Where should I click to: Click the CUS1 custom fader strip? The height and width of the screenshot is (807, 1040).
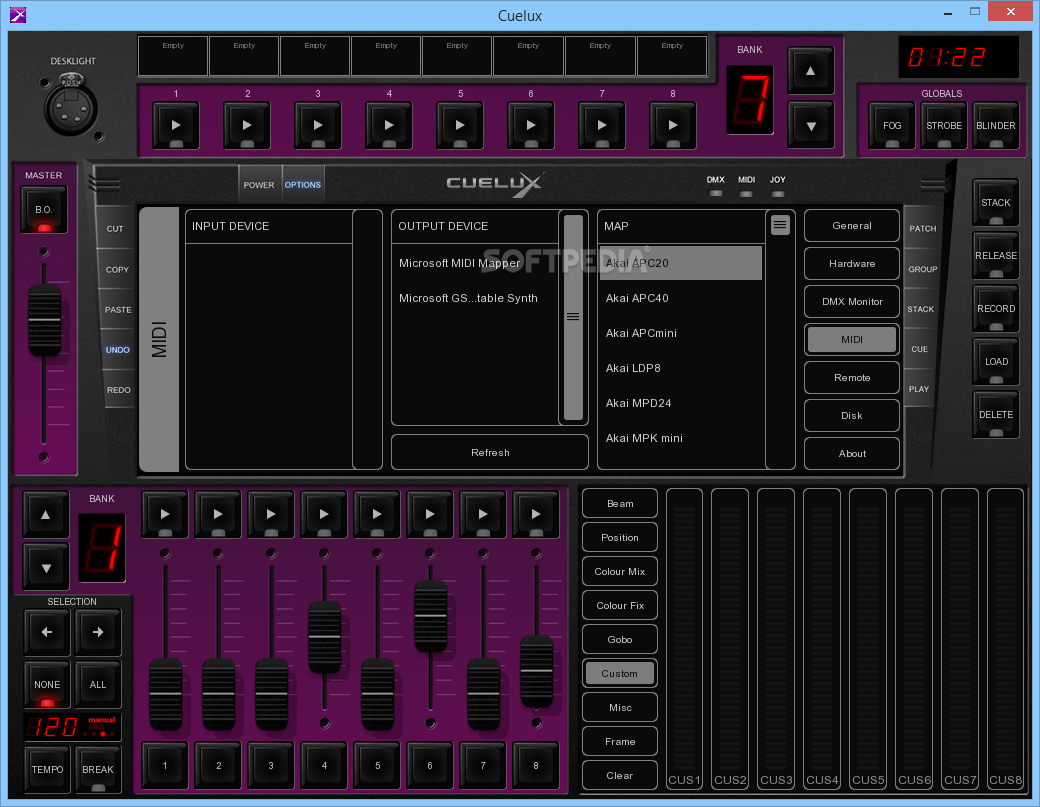click(684, 639)
